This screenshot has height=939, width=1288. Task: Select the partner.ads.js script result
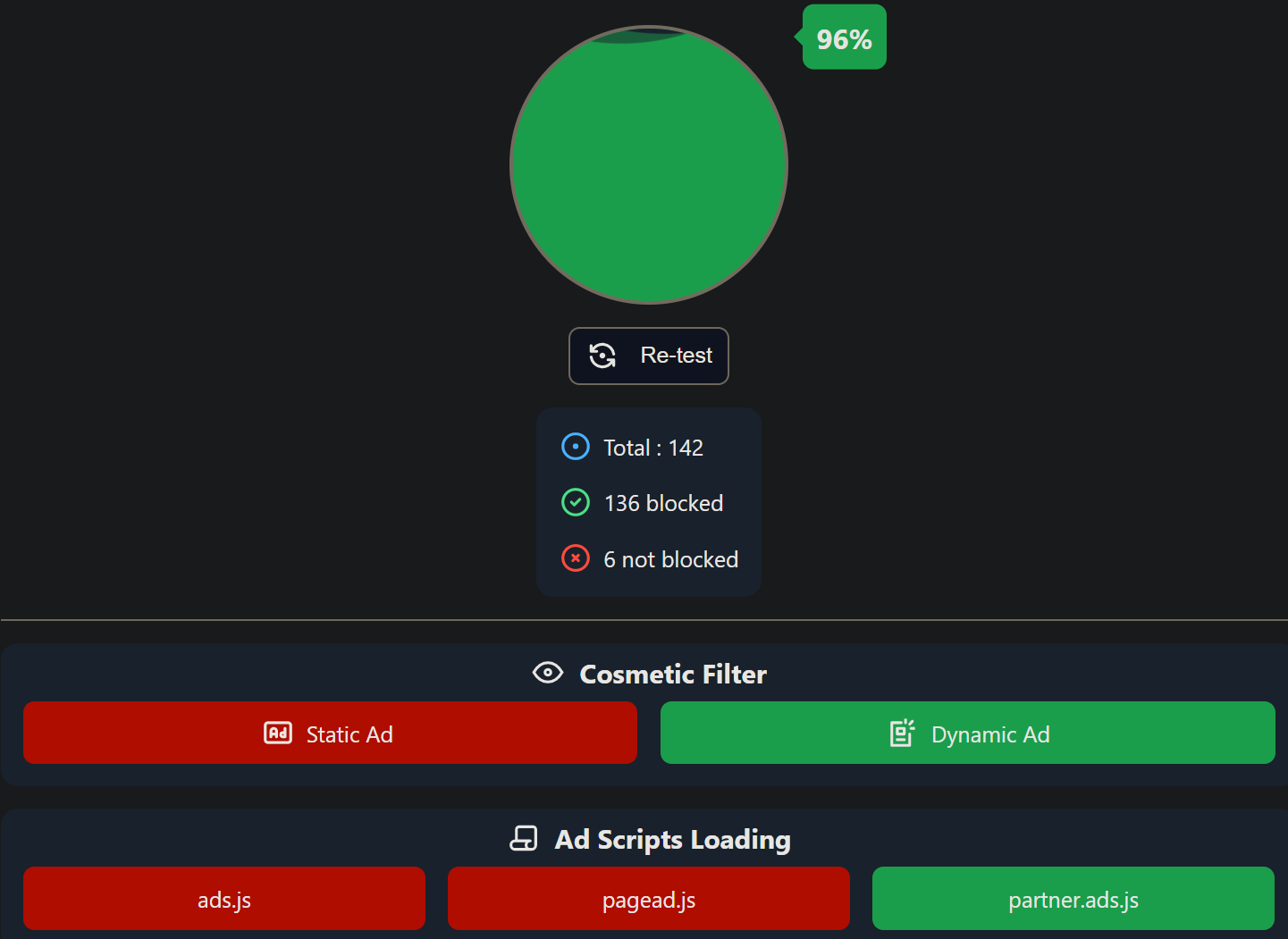point(1073,899)
